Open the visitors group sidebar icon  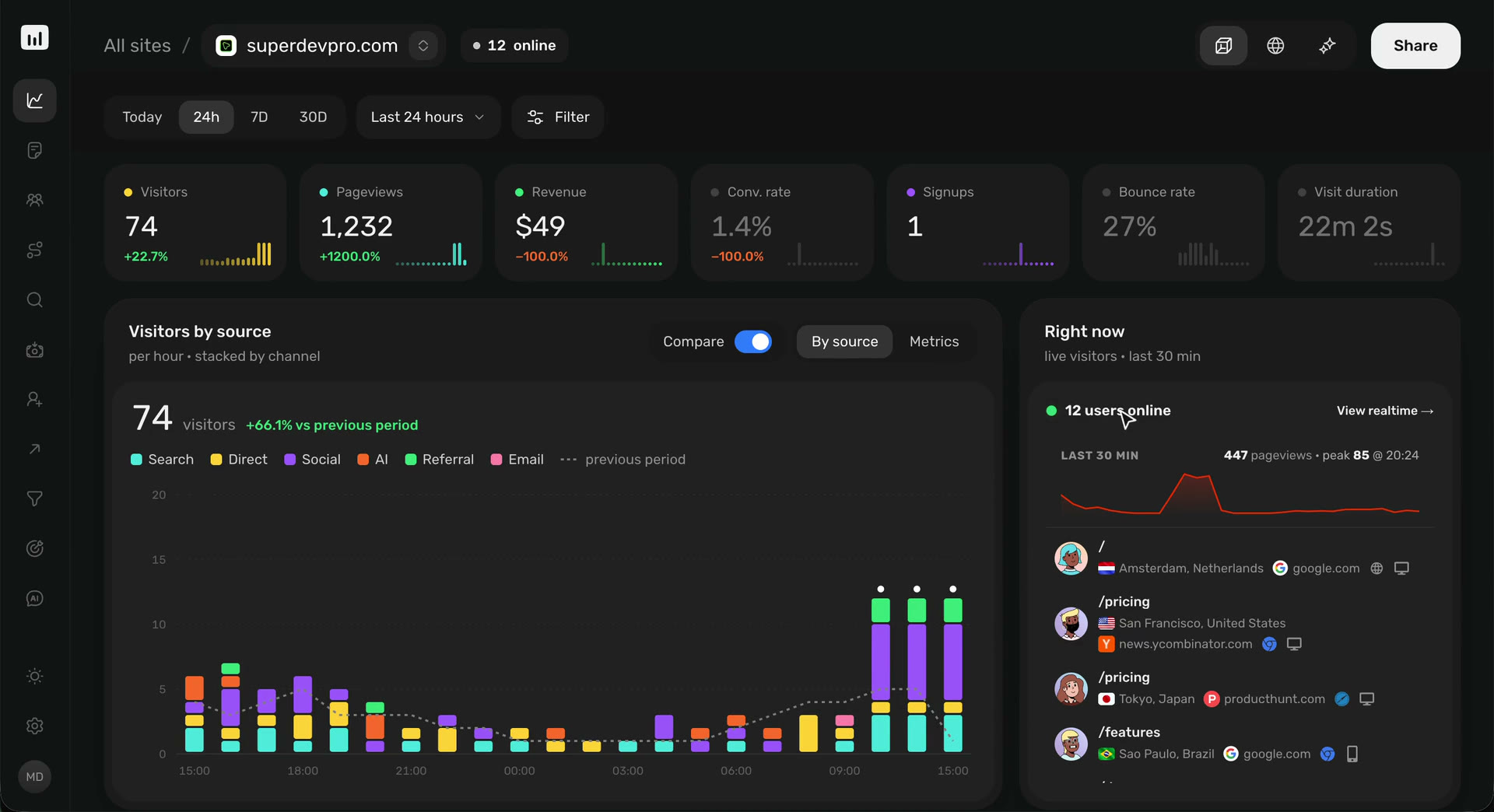(x=34, y=200)
